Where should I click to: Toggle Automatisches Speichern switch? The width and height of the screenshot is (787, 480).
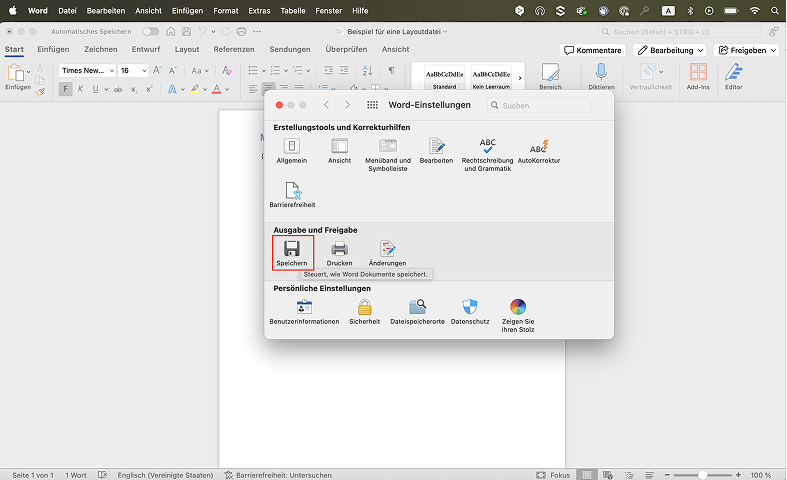point(151,31)
